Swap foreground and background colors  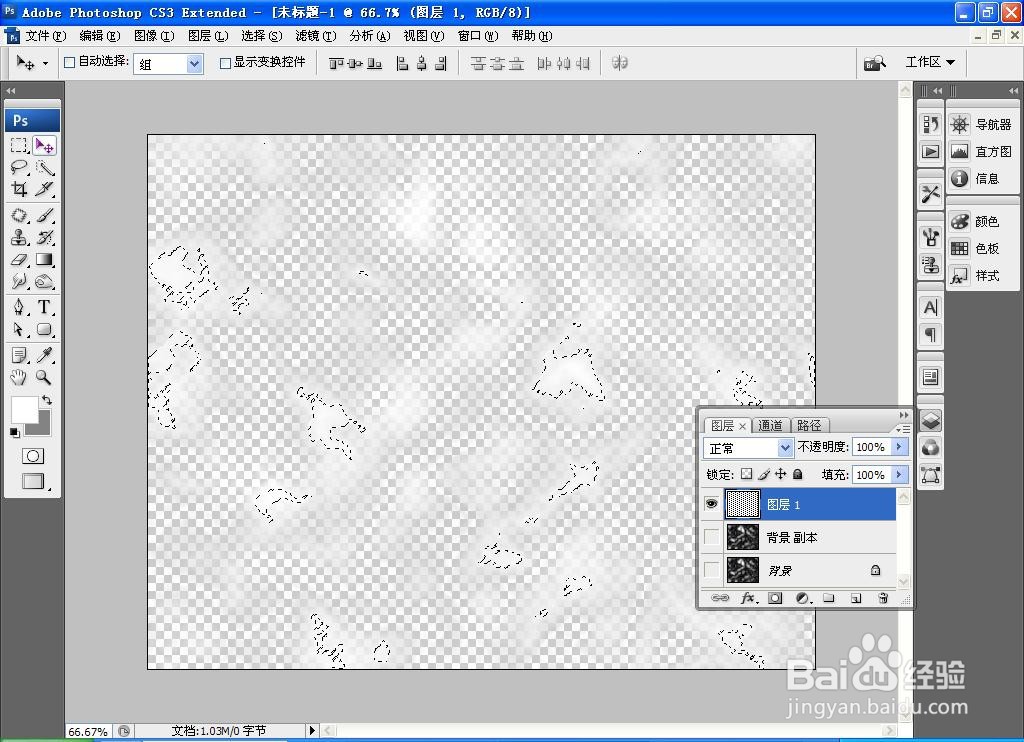tap(47, 400)
